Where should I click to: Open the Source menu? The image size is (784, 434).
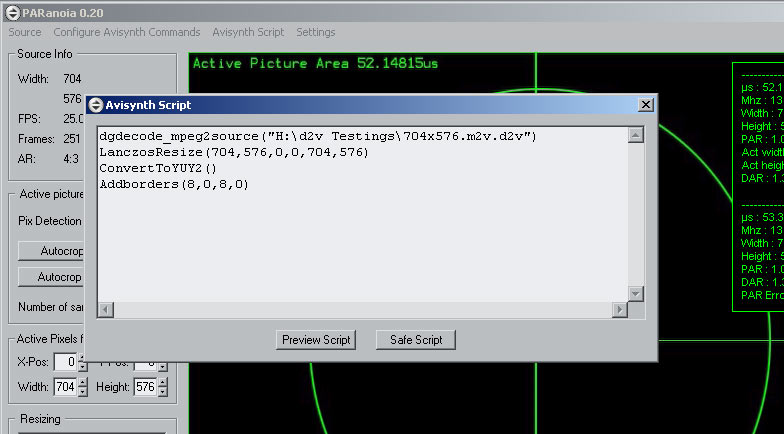coord(24,32)
